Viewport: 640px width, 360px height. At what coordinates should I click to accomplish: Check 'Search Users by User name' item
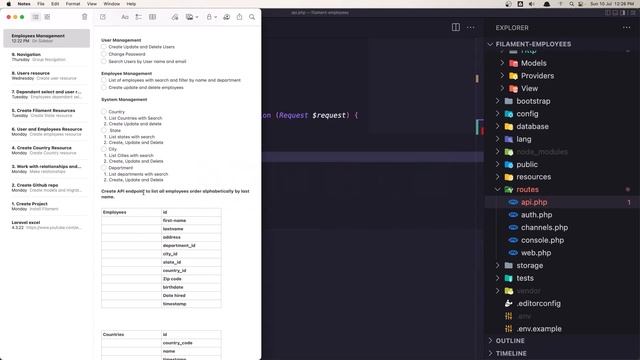tap(104, 61)
